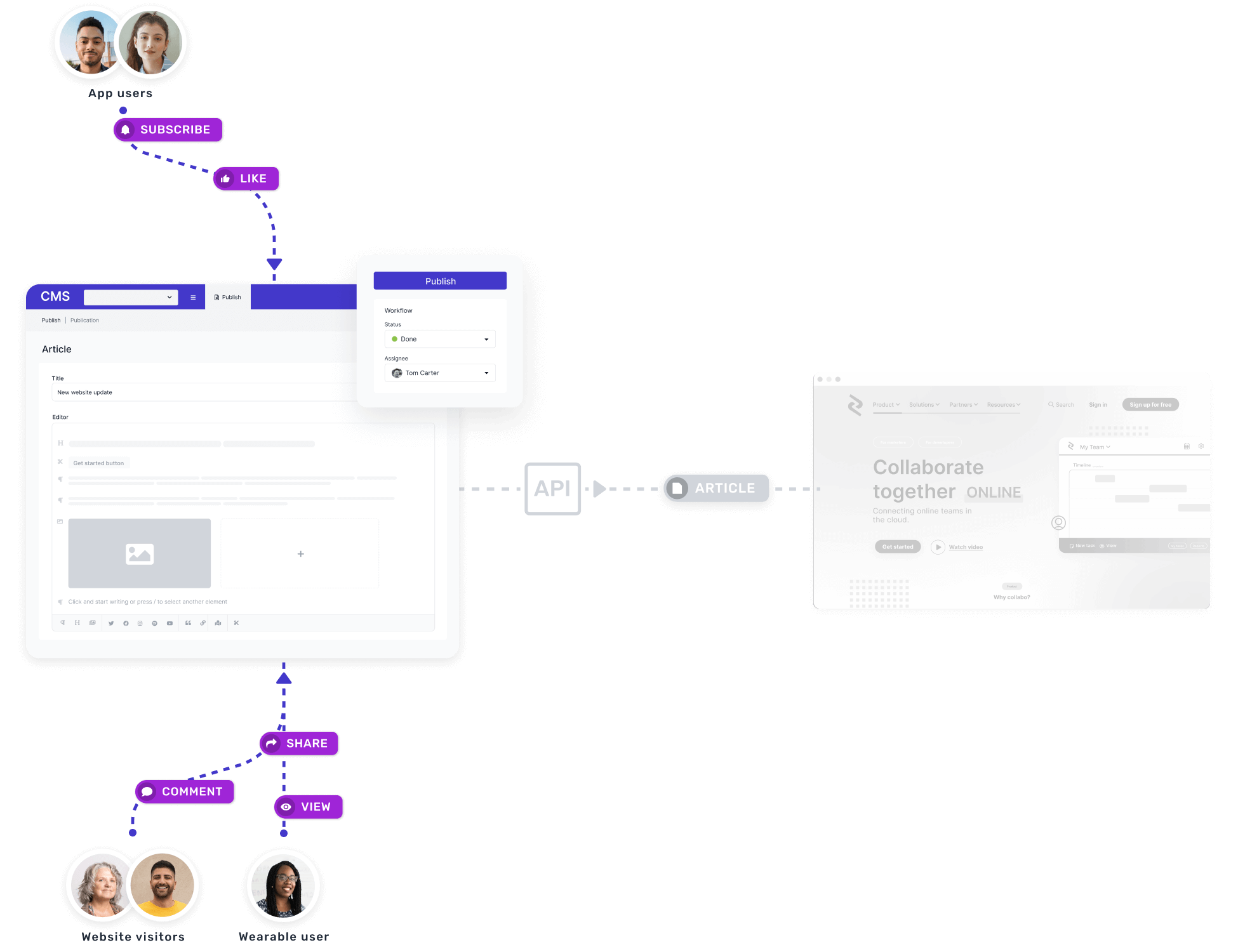The height and width of the screenshot is (952, 1238).
Task: Click the API connector node icon
Action: (x=552, y=488)
